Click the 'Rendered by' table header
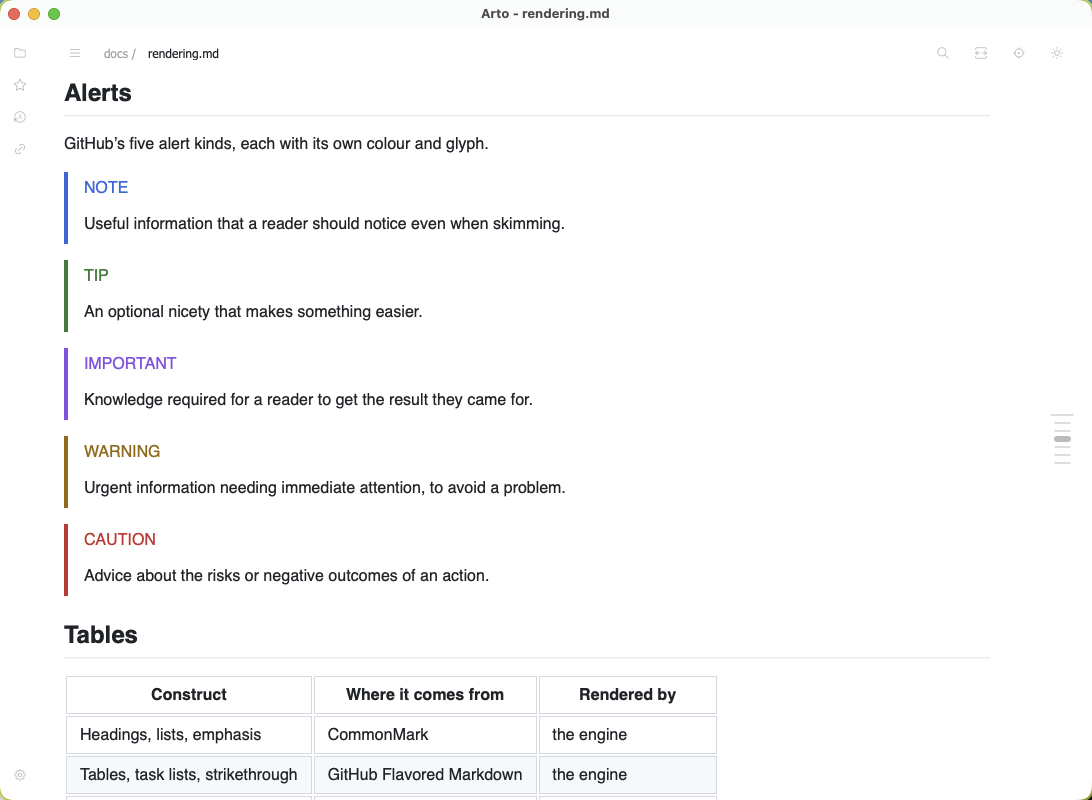The width and height of the screenshot is (1092, 800). tap(627, 695)
